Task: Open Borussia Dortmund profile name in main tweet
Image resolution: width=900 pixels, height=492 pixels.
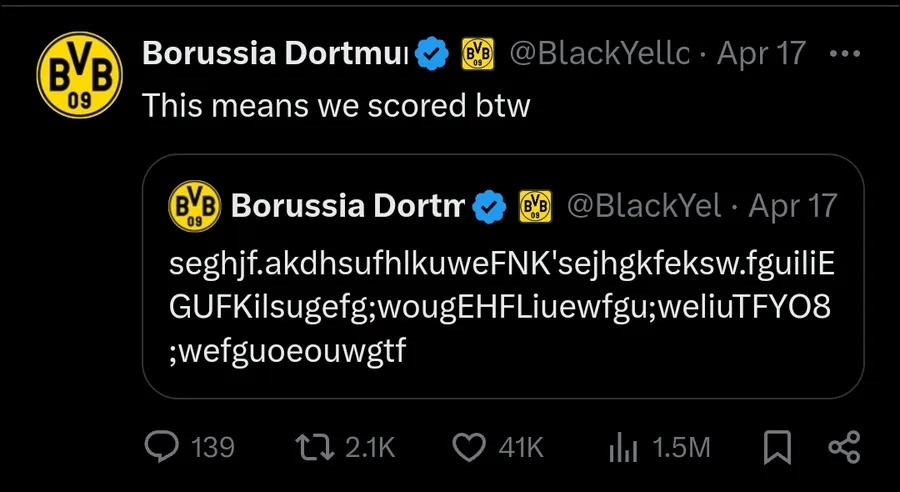Action: point(274,54)
